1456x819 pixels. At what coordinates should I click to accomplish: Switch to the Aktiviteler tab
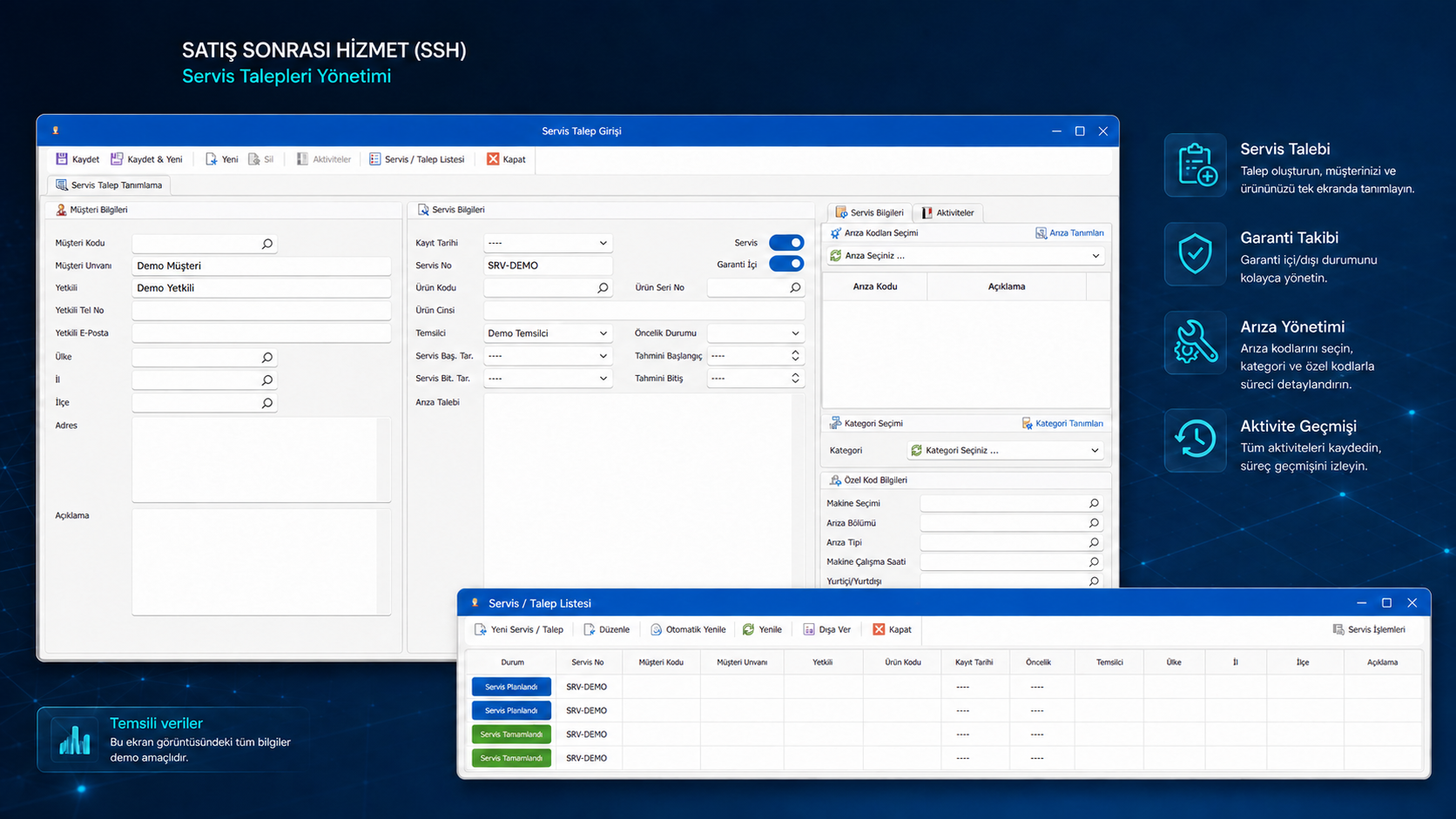947,212
